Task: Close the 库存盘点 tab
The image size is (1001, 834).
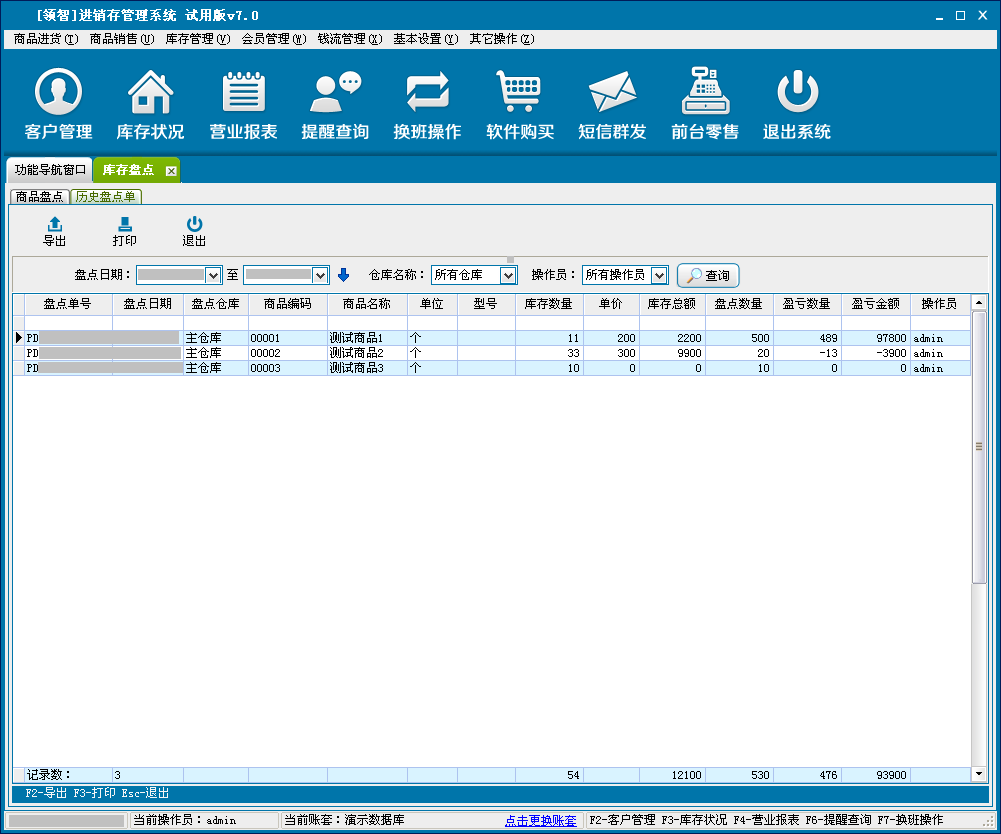Action: (x=171, y=171)
